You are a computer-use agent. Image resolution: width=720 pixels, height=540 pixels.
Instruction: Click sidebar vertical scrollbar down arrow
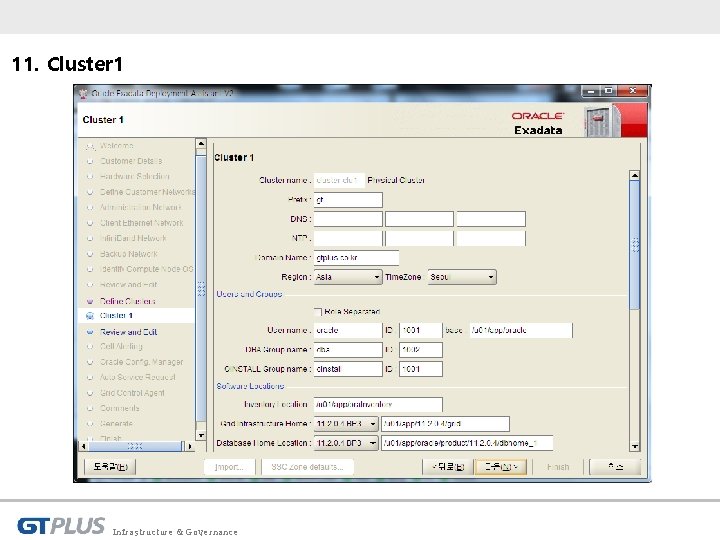(x=201, y=434)
